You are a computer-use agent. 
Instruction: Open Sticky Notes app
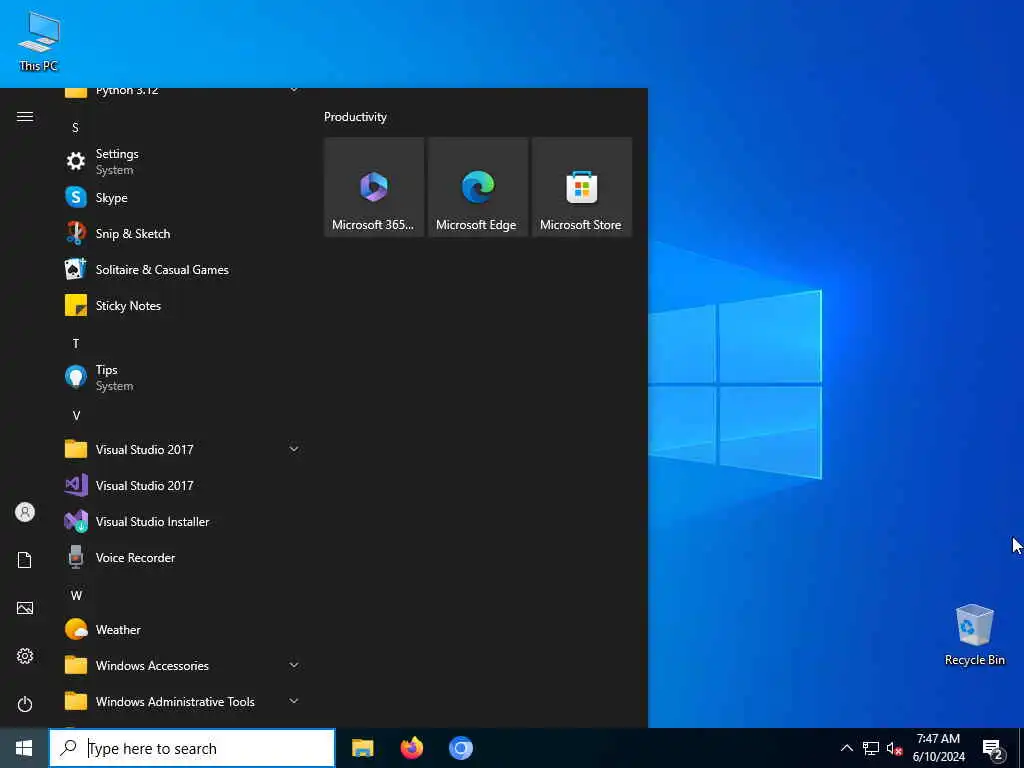tap(183, 305)
